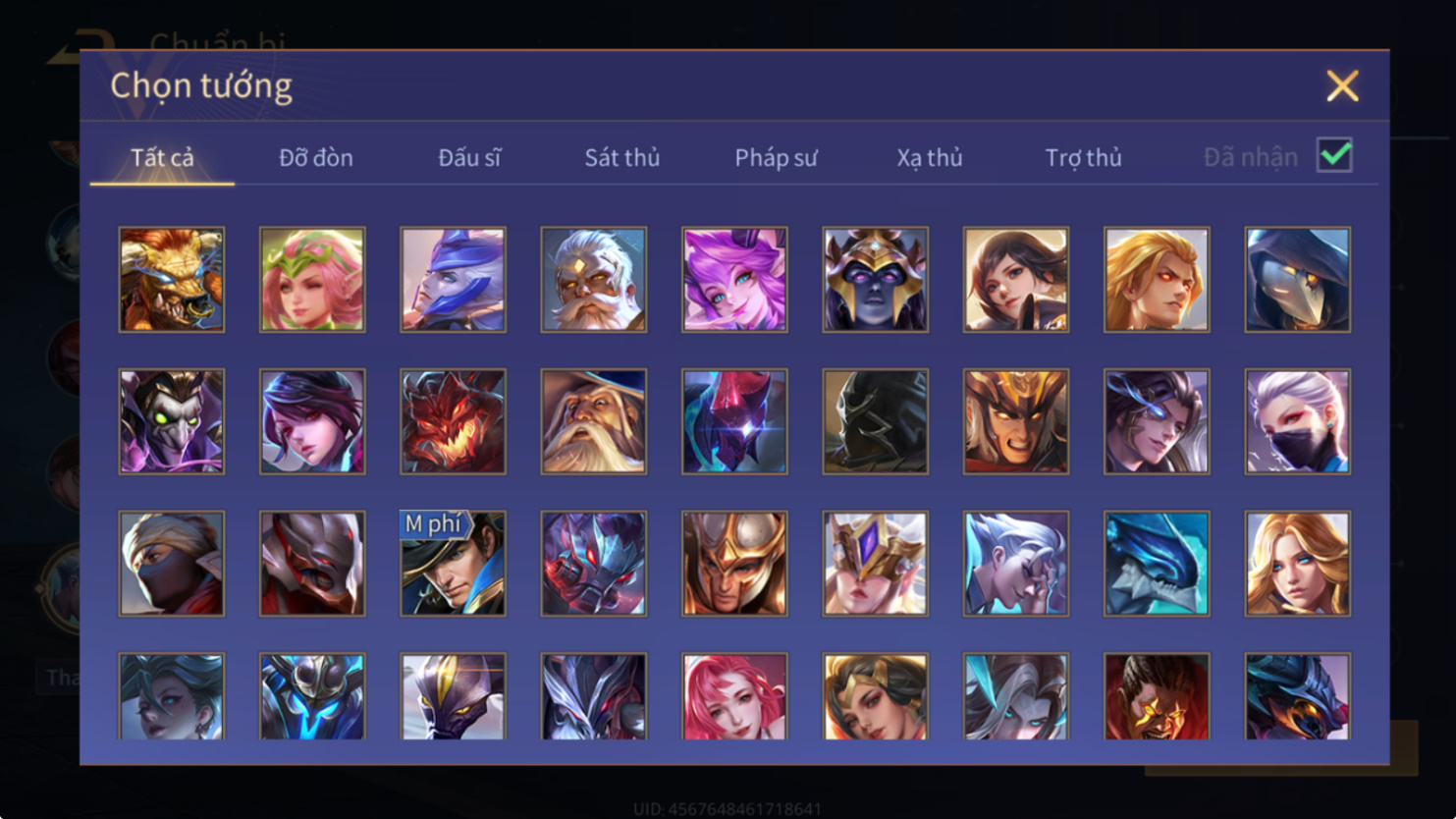
Task: Open the Đấu sĩ tab
Action: [x=469, y=157]
